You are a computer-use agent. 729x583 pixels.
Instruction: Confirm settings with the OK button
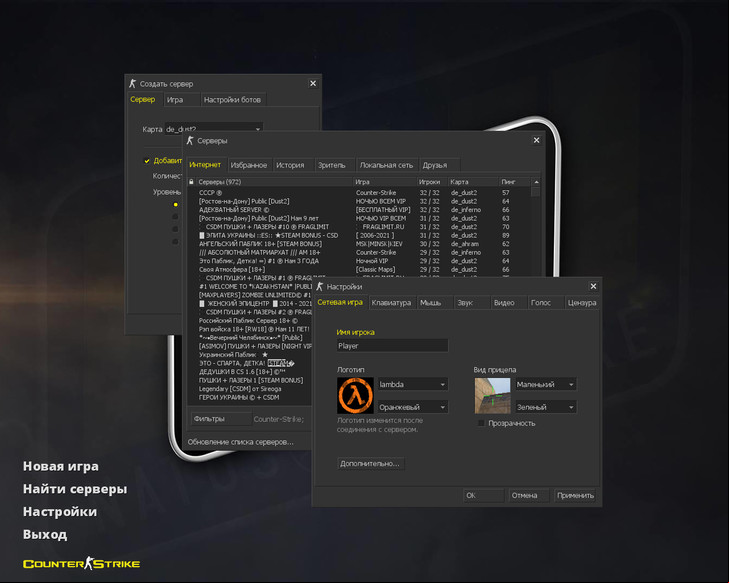484,496
